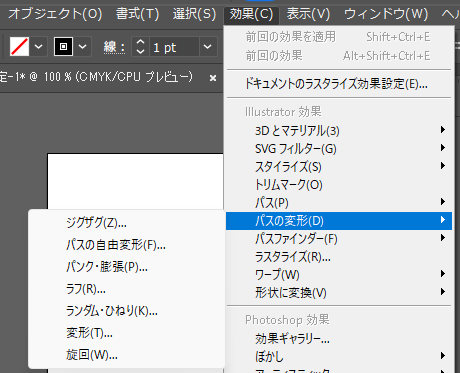Click the 1 pt stroke weight field
The image size is (460, 373).
[174, 46]
